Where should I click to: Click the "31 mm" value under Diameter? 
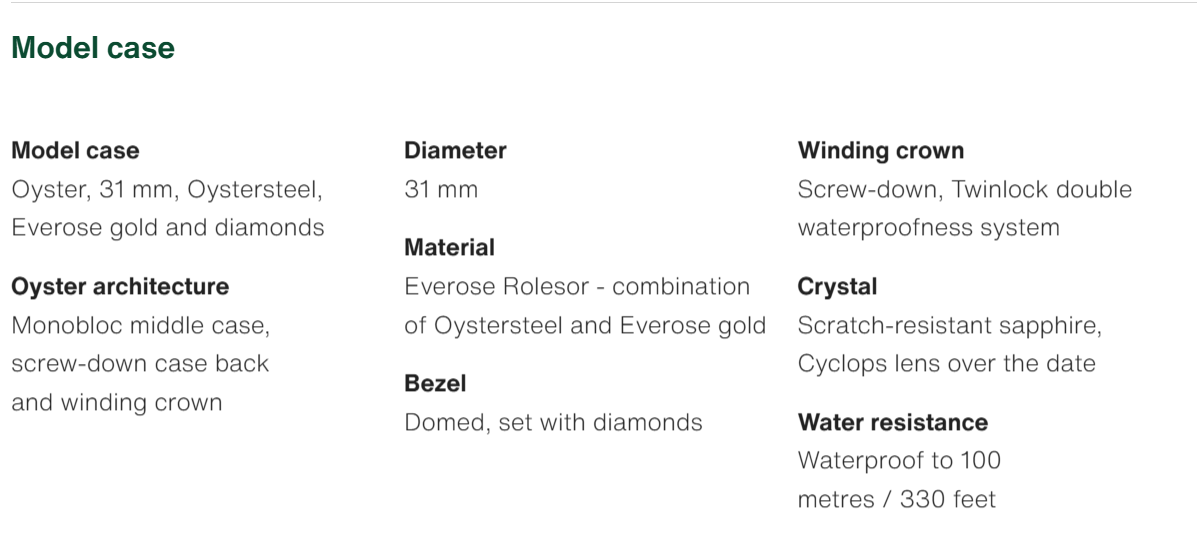point(441,189)
